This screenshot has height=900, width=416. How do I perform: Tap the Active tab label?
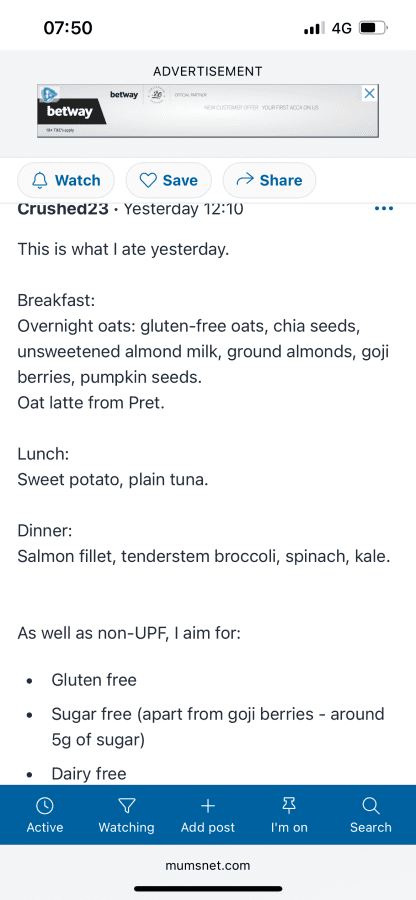click(45, 828)
